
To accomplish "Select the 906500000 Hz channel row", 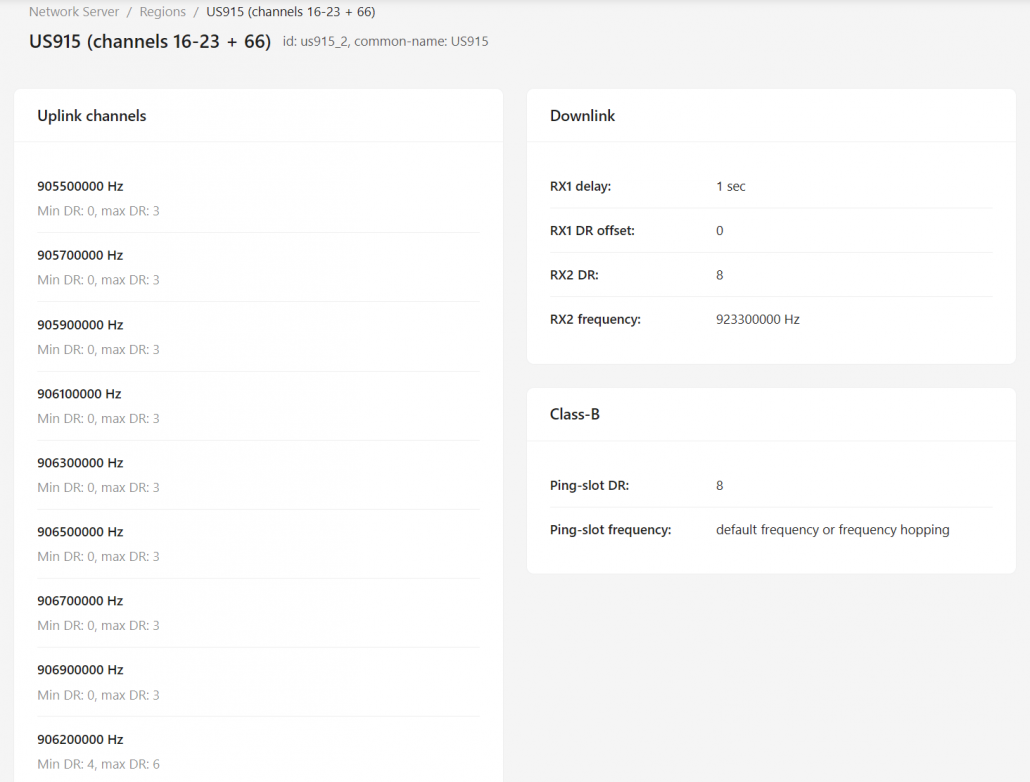I will (80, 532).
